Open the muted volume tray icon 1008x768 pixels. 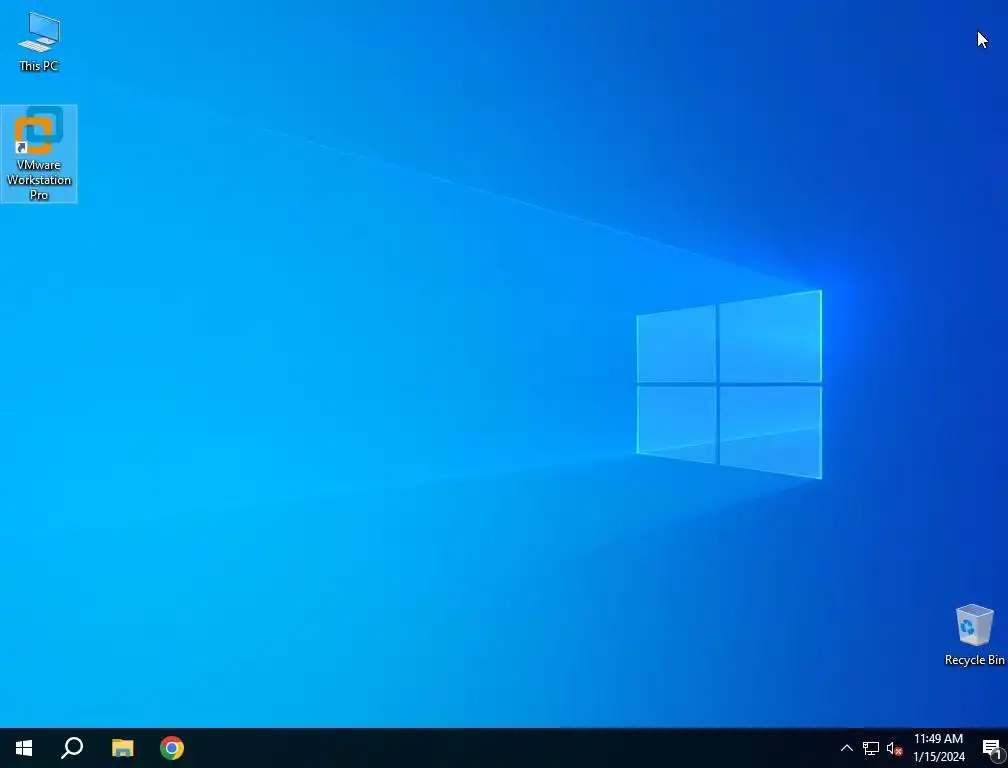coord(894,748)
